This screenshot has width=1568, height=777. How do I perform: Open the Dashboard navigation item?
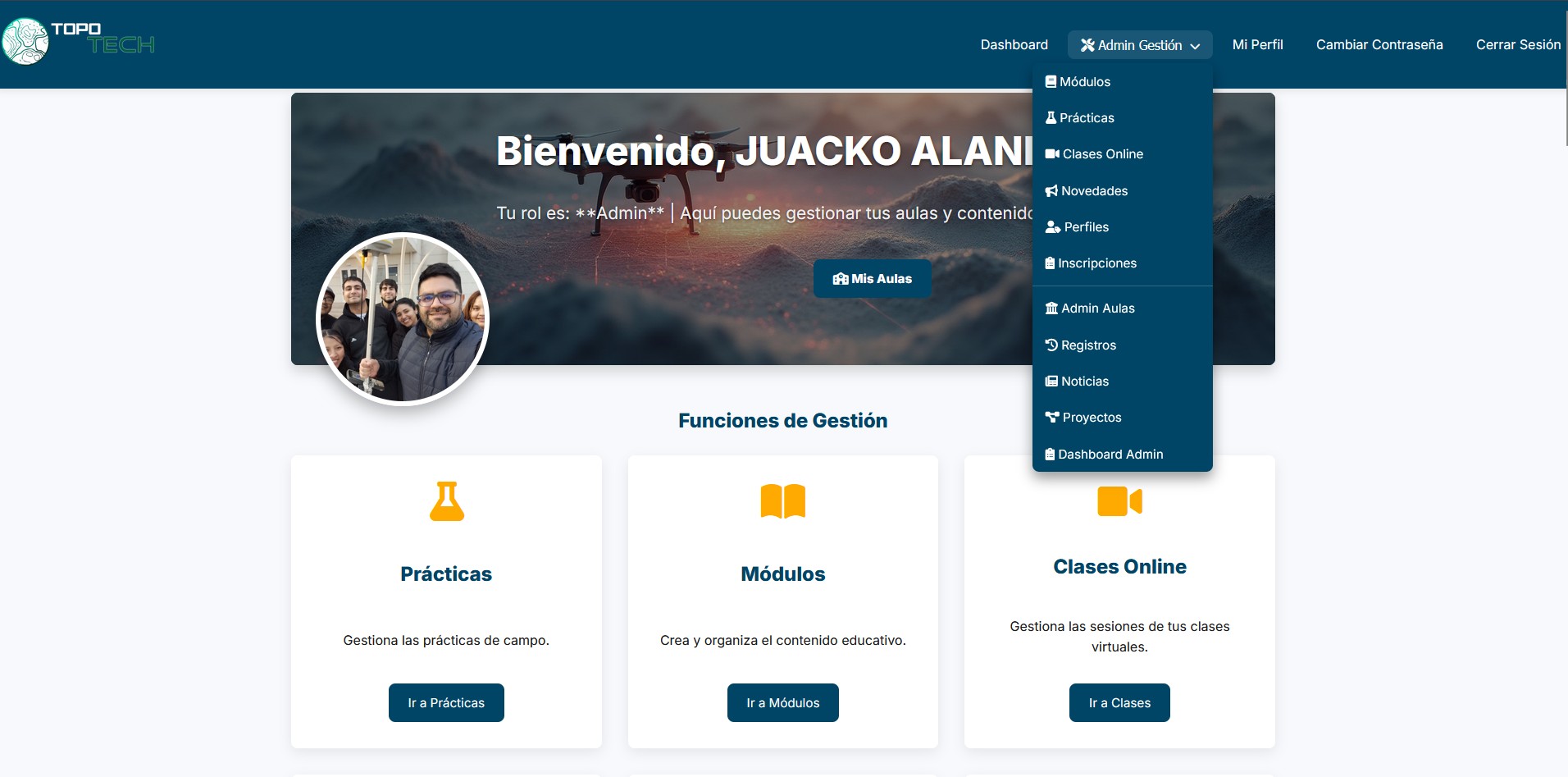coord(1014,44)
